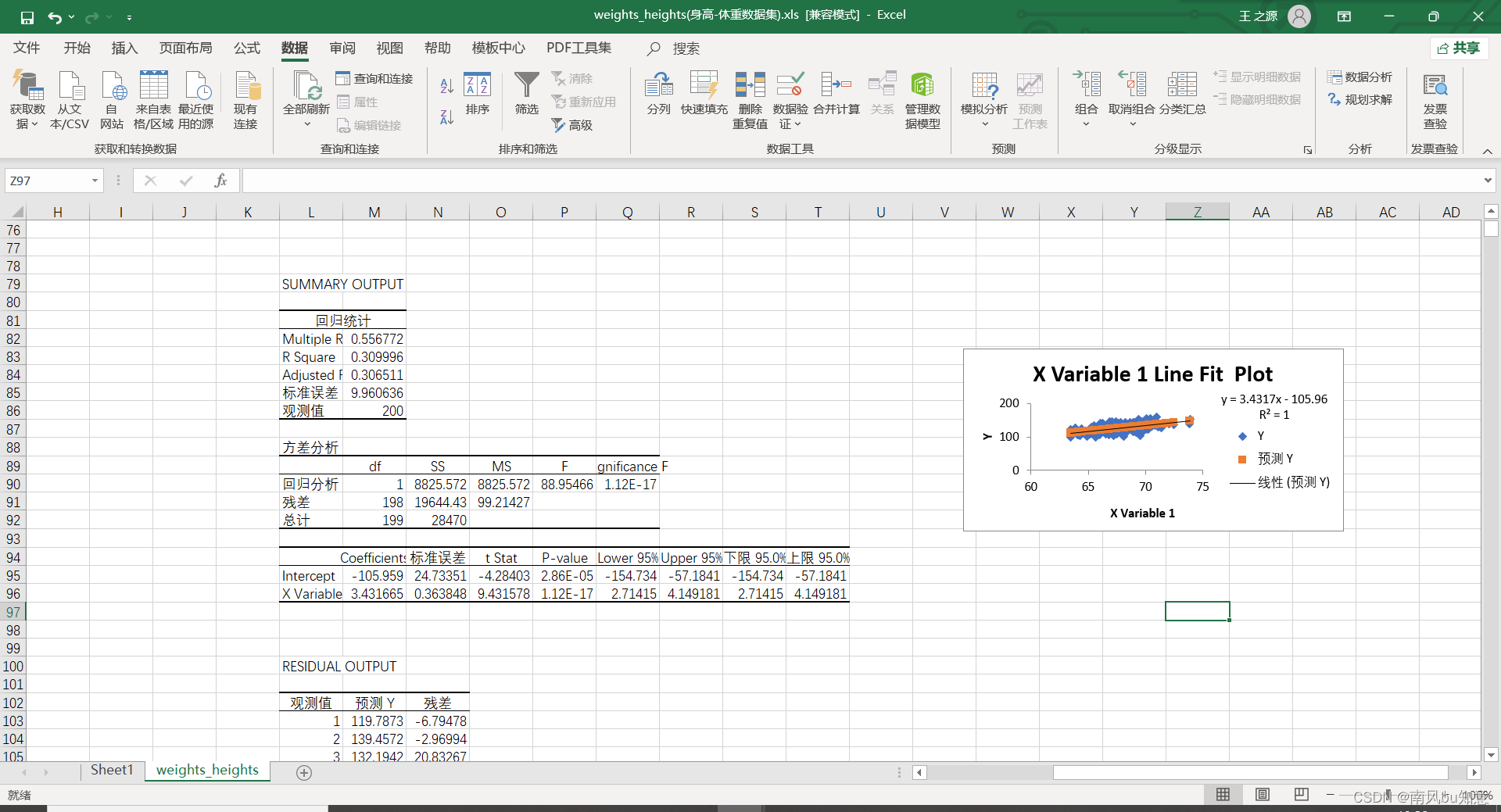Open Get Data (获取数据) tool
The width and height of the screenshot is (1501, 812).
(27, 100)
